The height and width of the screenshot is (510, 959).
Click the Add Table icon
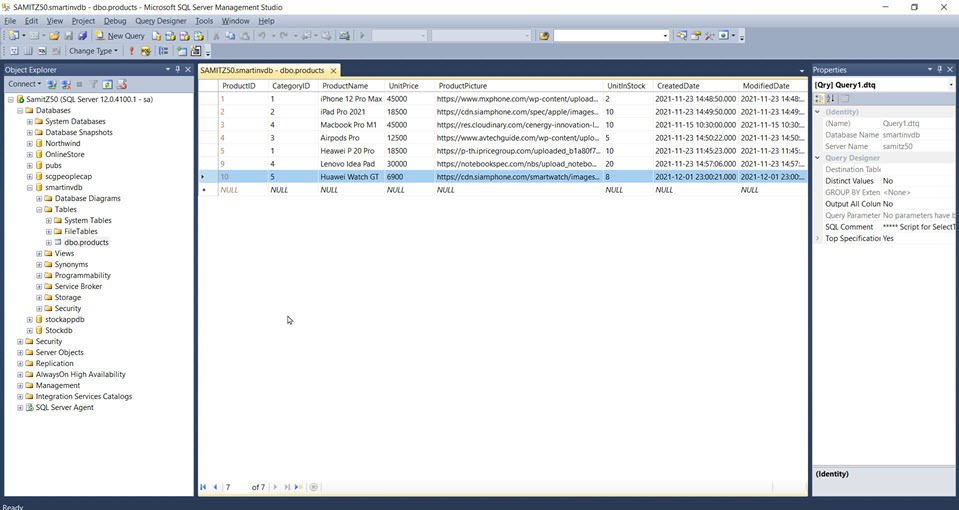pyautogui.click(x=182, y=51)
